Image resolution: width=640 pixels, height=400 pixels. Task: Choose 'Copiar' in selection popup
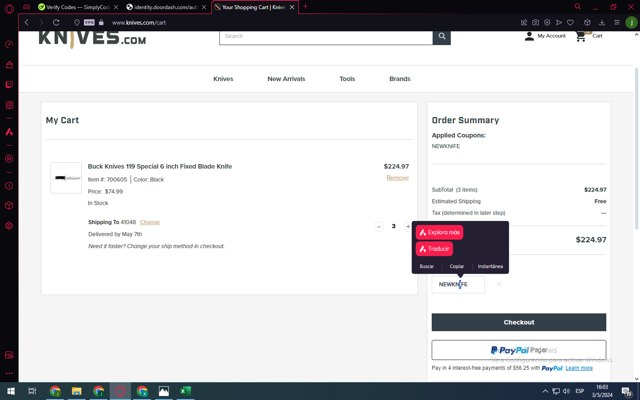click(457, 266)
